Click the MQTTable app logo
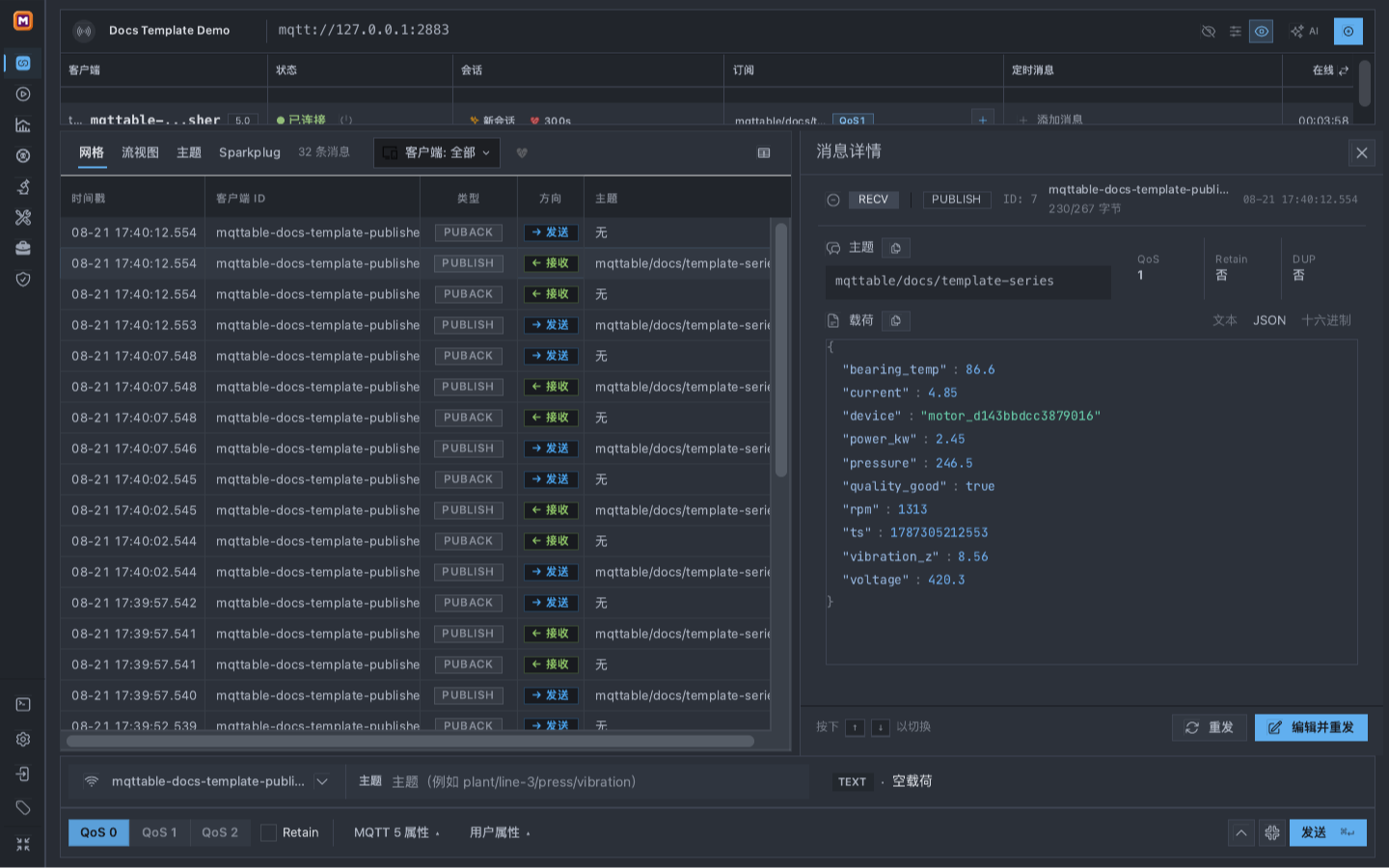The height and width of the screenshot is (868, 1389). click(22, 20)
